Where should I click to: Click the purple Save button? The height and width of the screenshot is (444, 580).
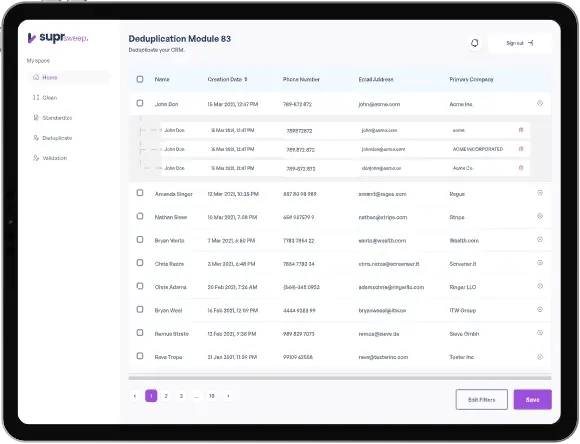coord(533,400)
